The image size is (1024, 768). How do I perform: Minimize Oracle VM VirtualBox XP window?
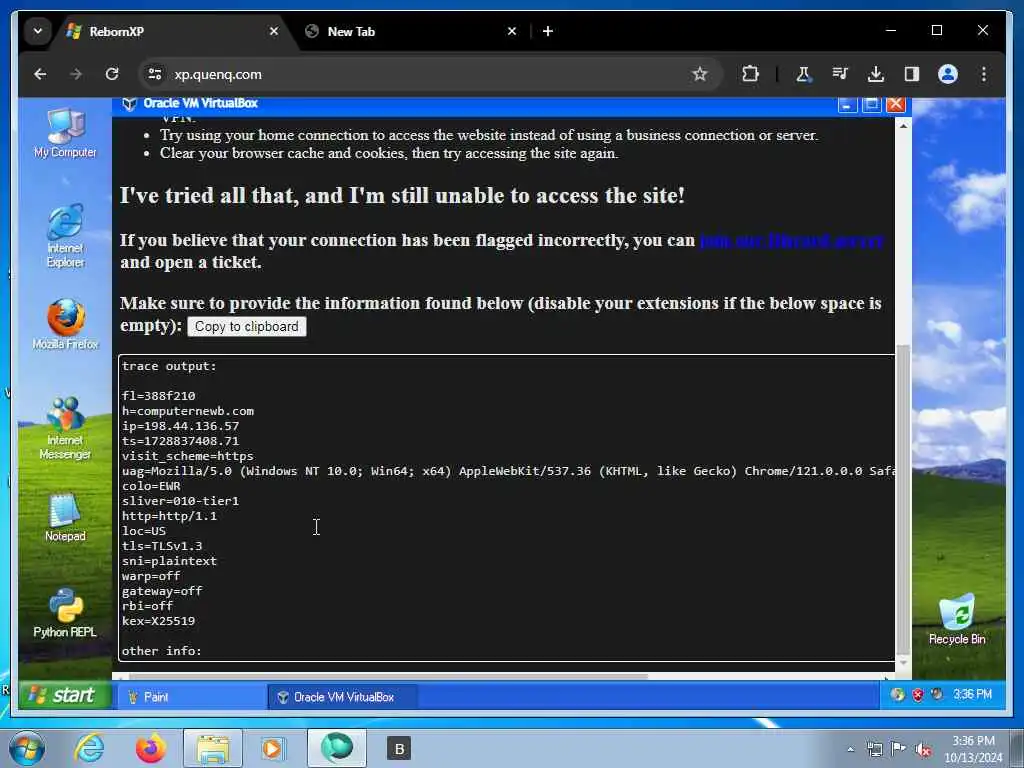[847, 104]
